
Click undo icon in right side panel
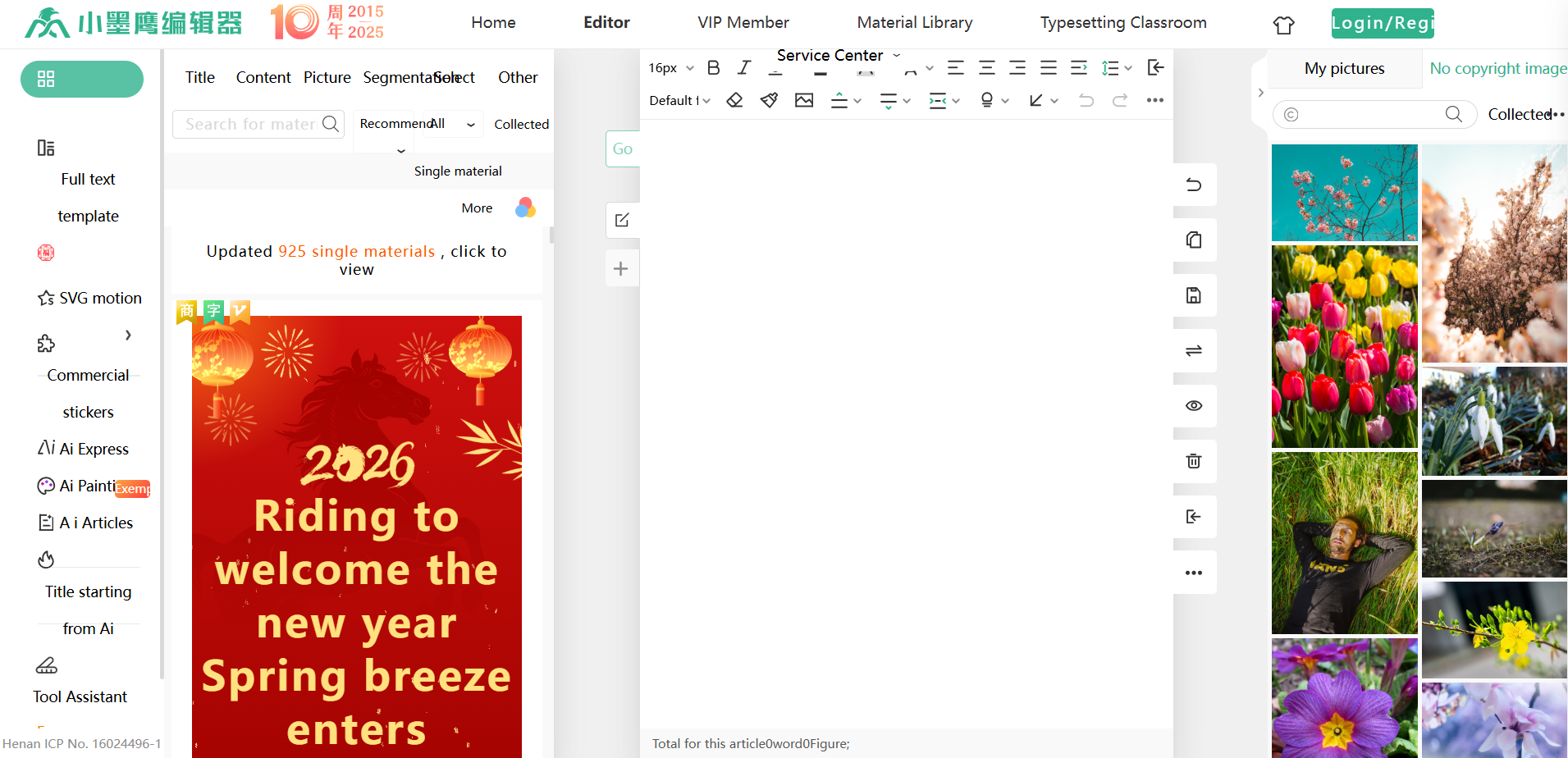1194,185
